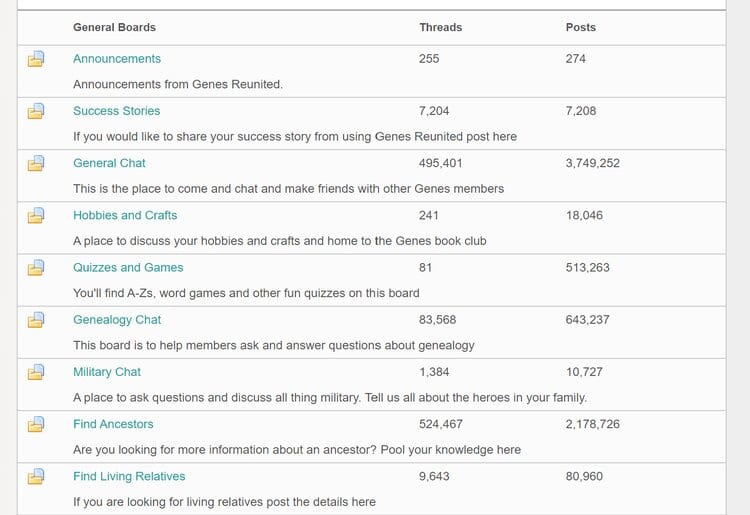
Task: Click the Posts column header
Action: (581, 27)
